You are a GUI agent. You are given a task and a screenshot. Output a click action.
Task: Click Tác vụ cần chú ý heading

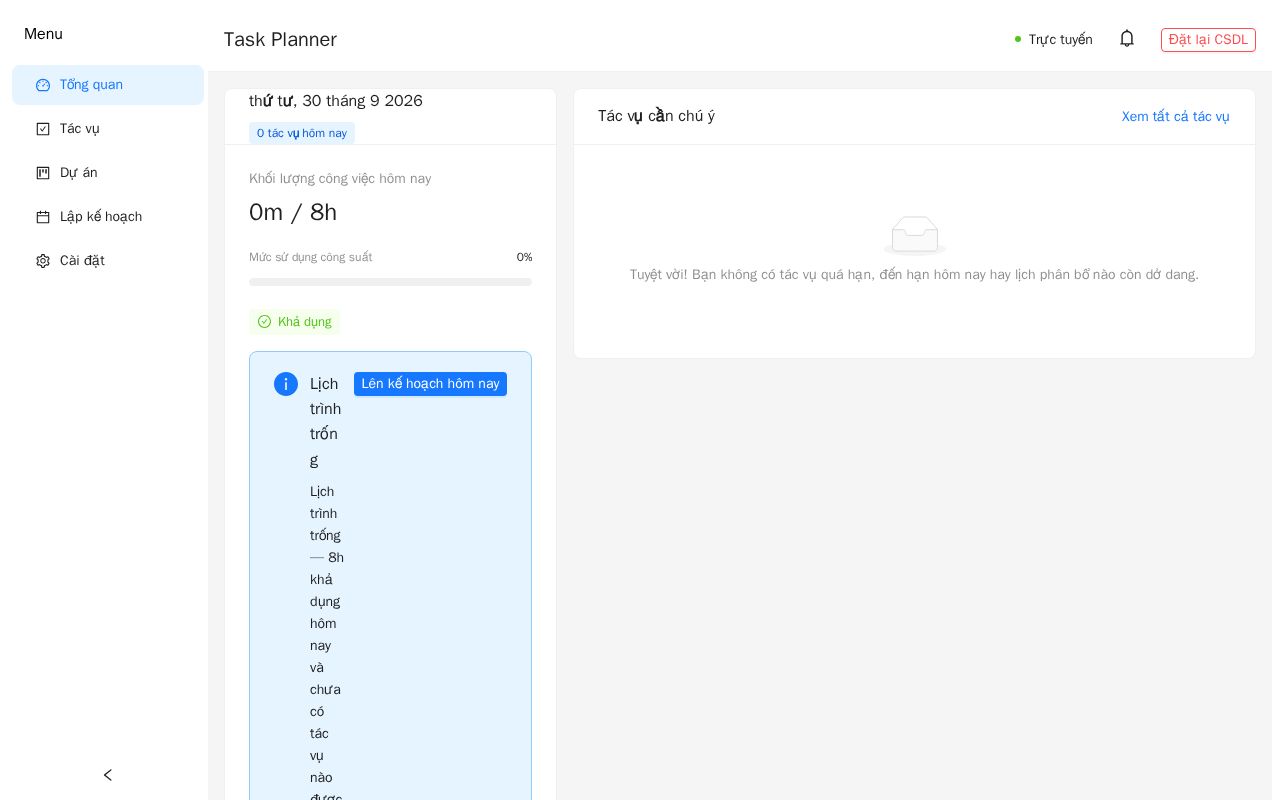(656, 117)
